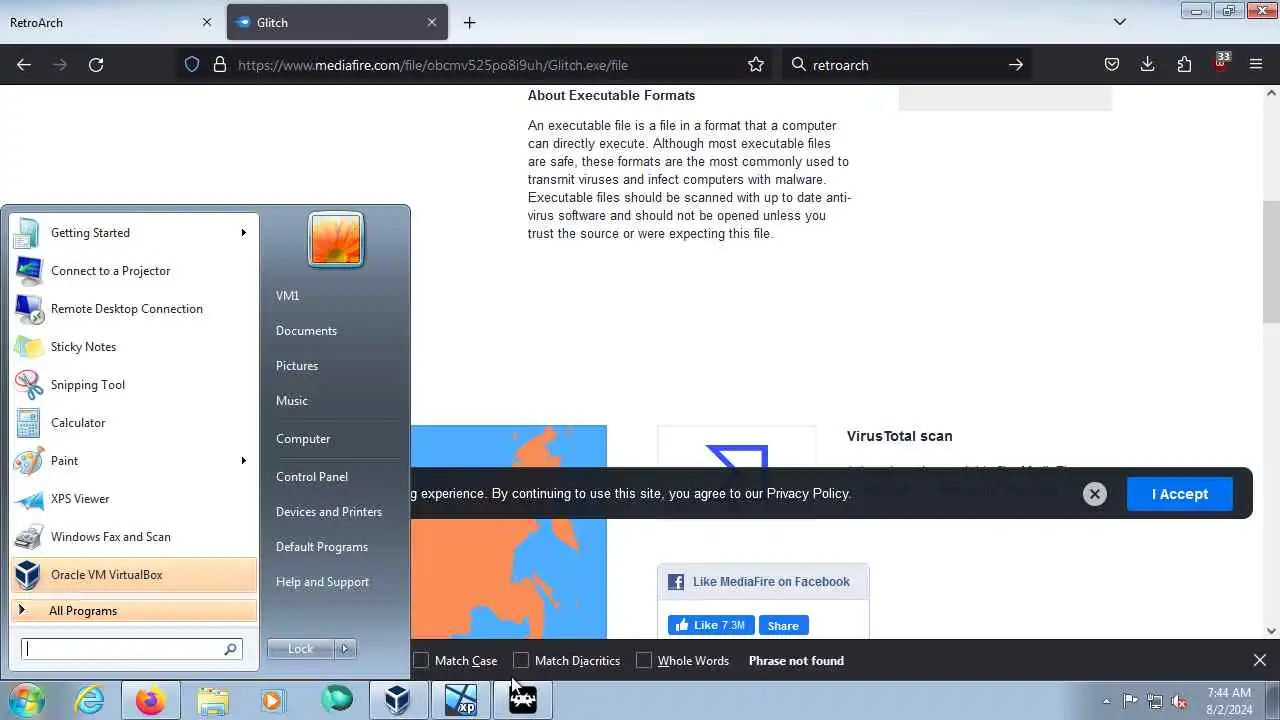Open the Action Center flag icon
Screen dimensions: 1280x720
pyautogui.click(x=1130, y=701)
